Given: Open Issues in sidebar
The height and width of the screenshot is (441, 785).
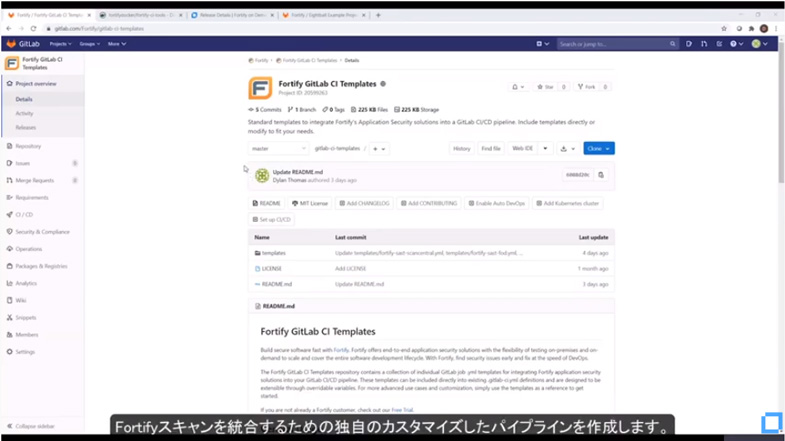Looking at the screenshot, I should click(23, 163).
